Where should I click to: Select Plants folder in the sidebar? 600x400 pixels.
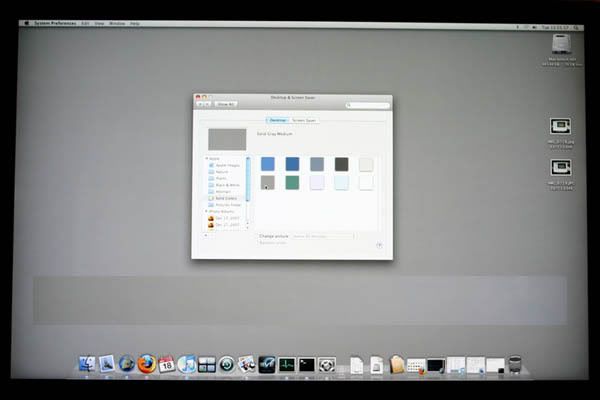pos(218,178)
